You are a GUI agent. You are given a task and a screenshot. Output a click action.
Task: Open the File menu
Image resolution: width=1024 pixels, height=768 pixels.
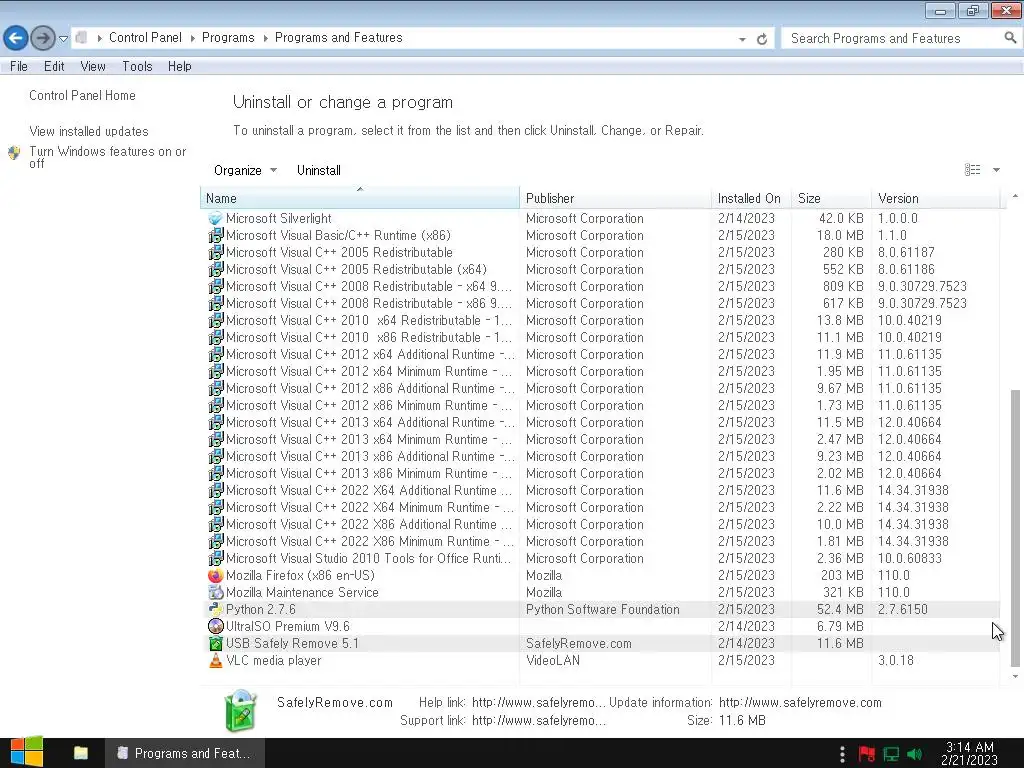(19, 66)
